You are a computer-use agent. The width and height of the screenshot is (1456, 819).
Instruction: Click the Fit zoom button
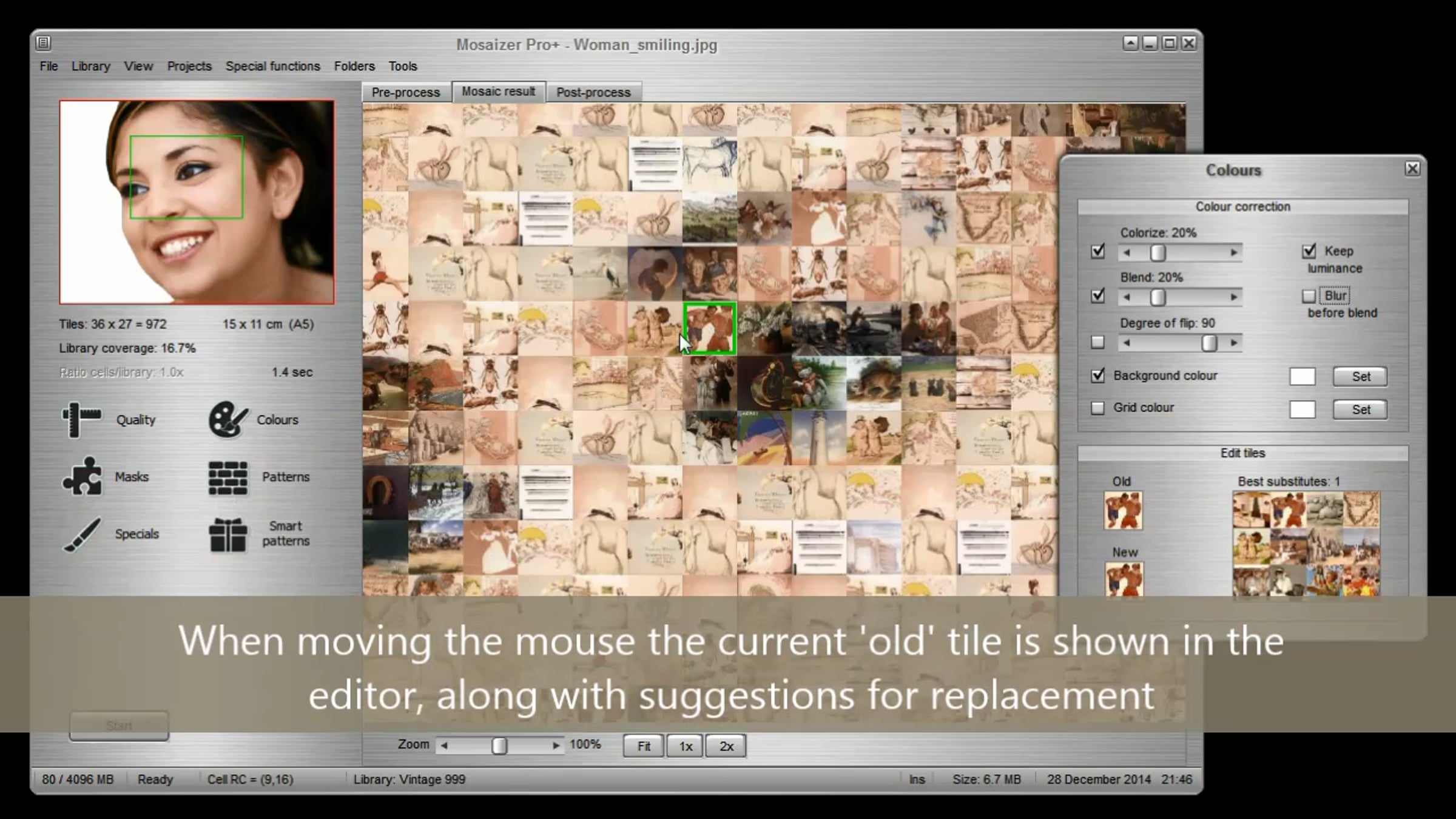[643, 746]
